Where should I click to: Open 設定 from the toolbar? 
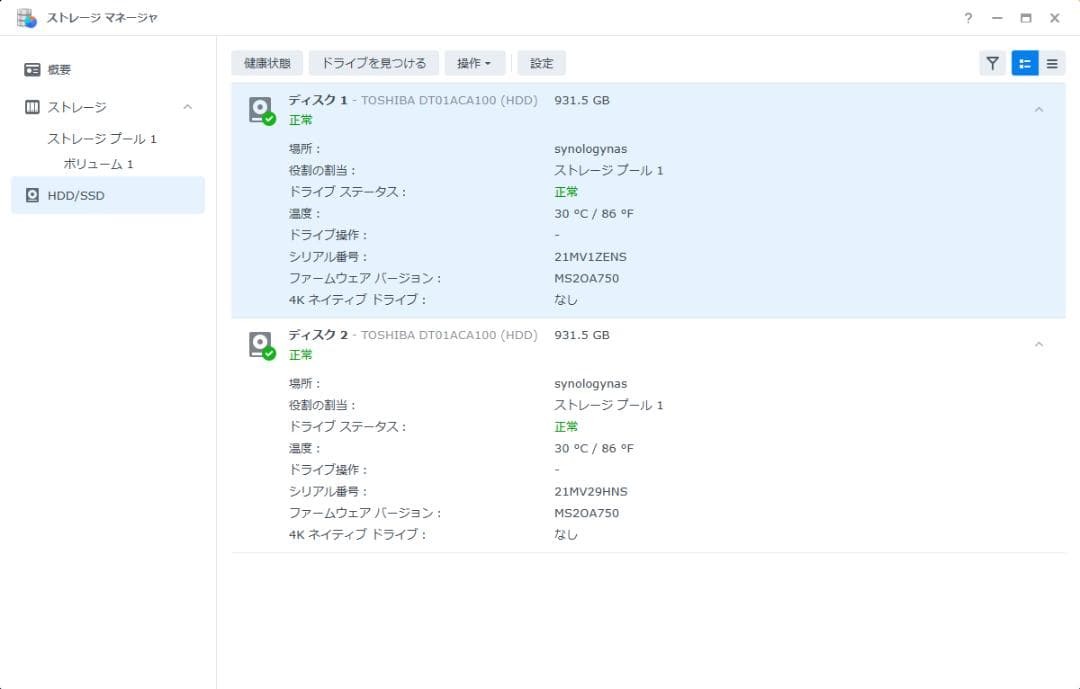click(x=541, y=62)
